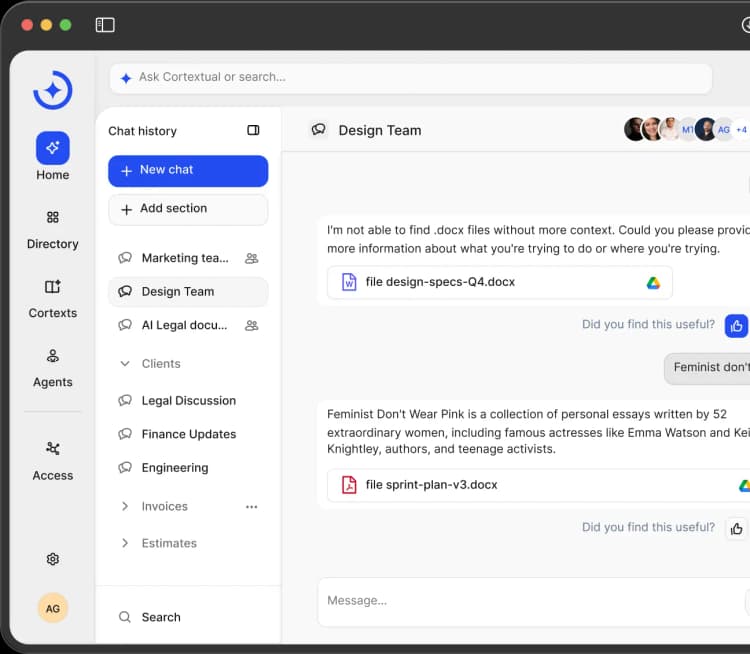
Task: Click the AG user avatar
Action: 53,608
